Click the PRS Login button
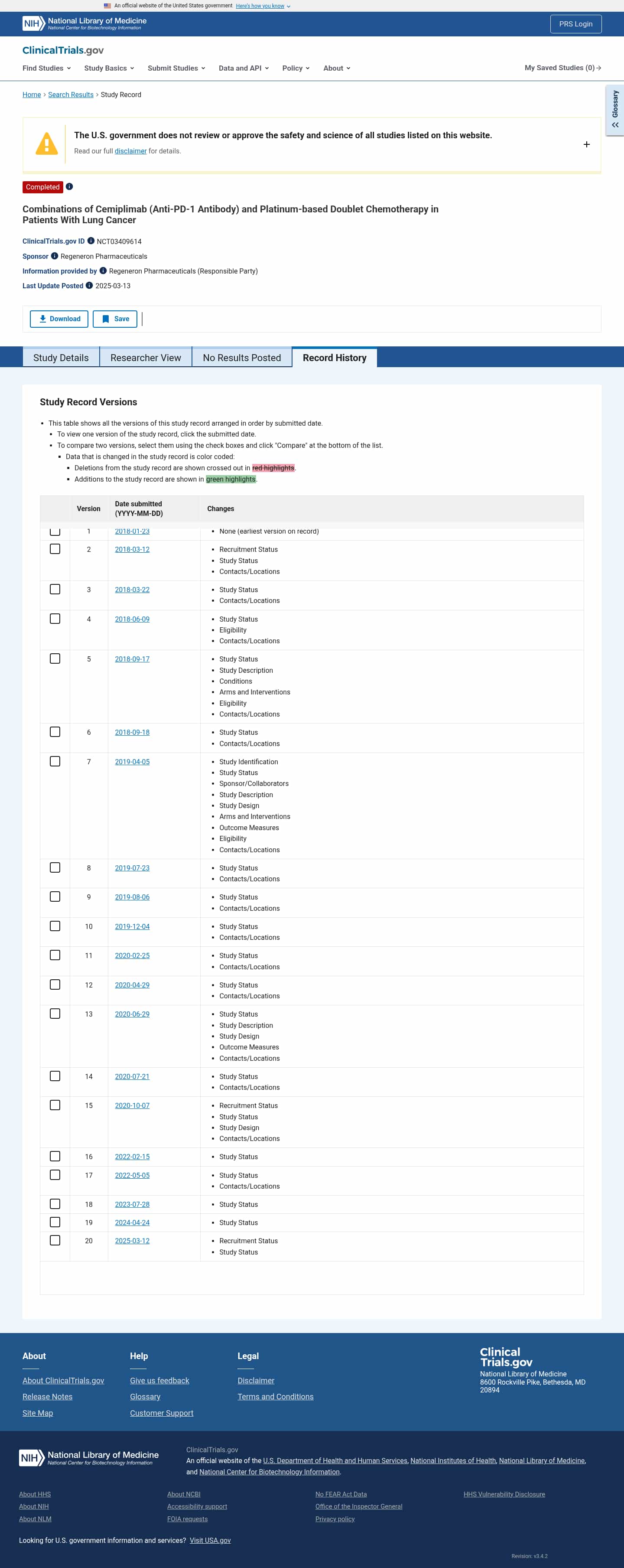The image size is (624, 1568). [x=575, y=24]
